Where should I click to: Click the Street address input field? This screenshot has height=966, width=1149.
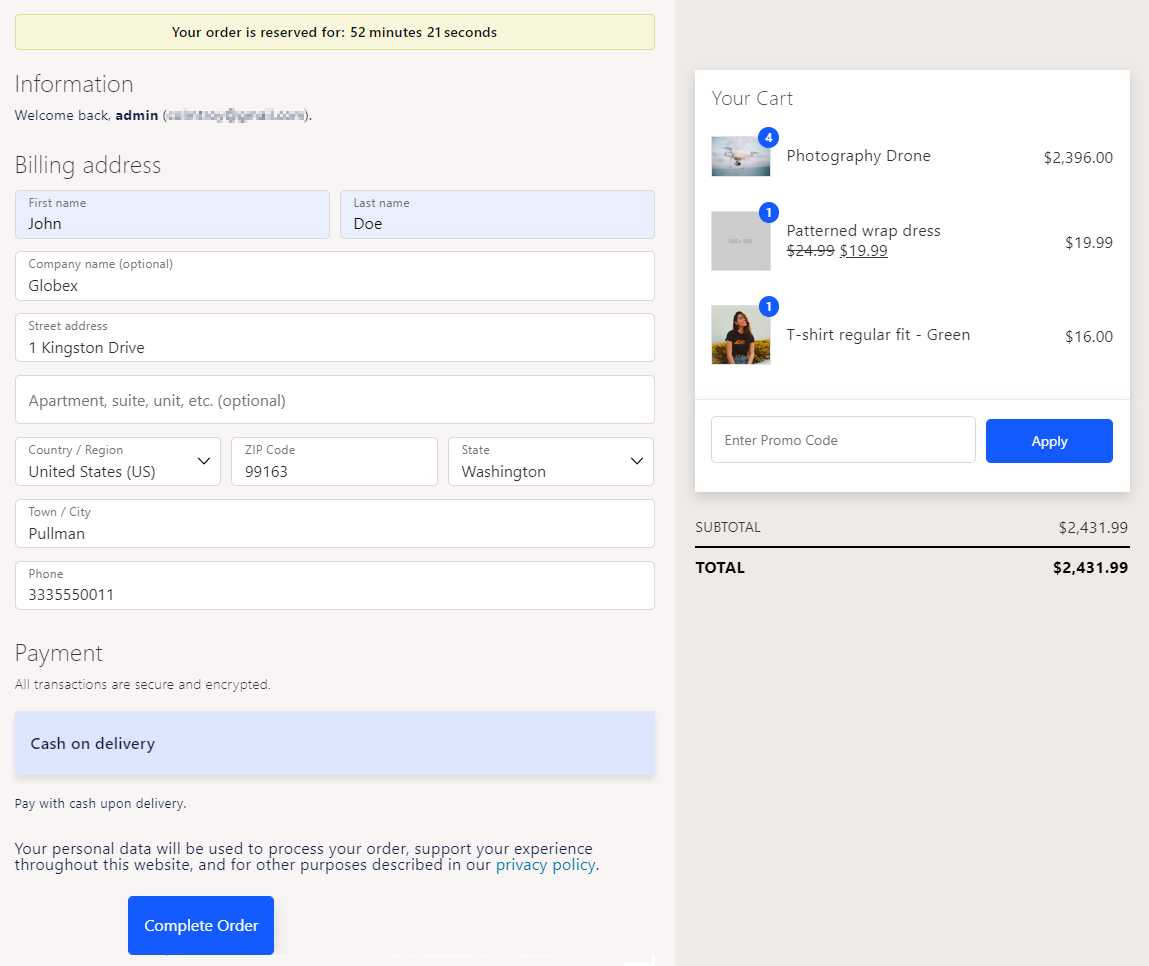click(335, 338)
